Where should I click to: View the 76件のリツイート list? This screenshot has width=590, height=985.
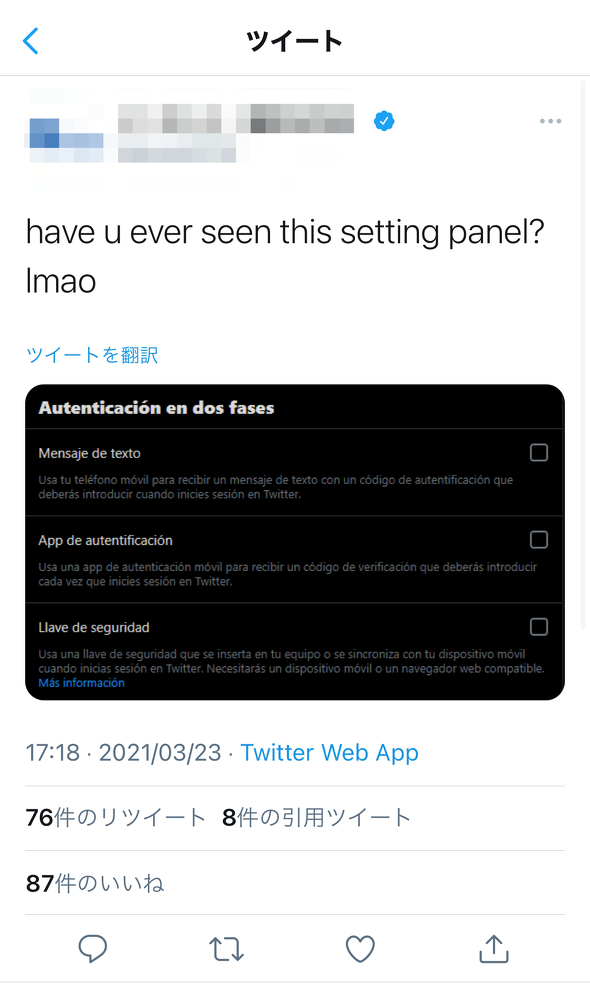click(116, 818)
